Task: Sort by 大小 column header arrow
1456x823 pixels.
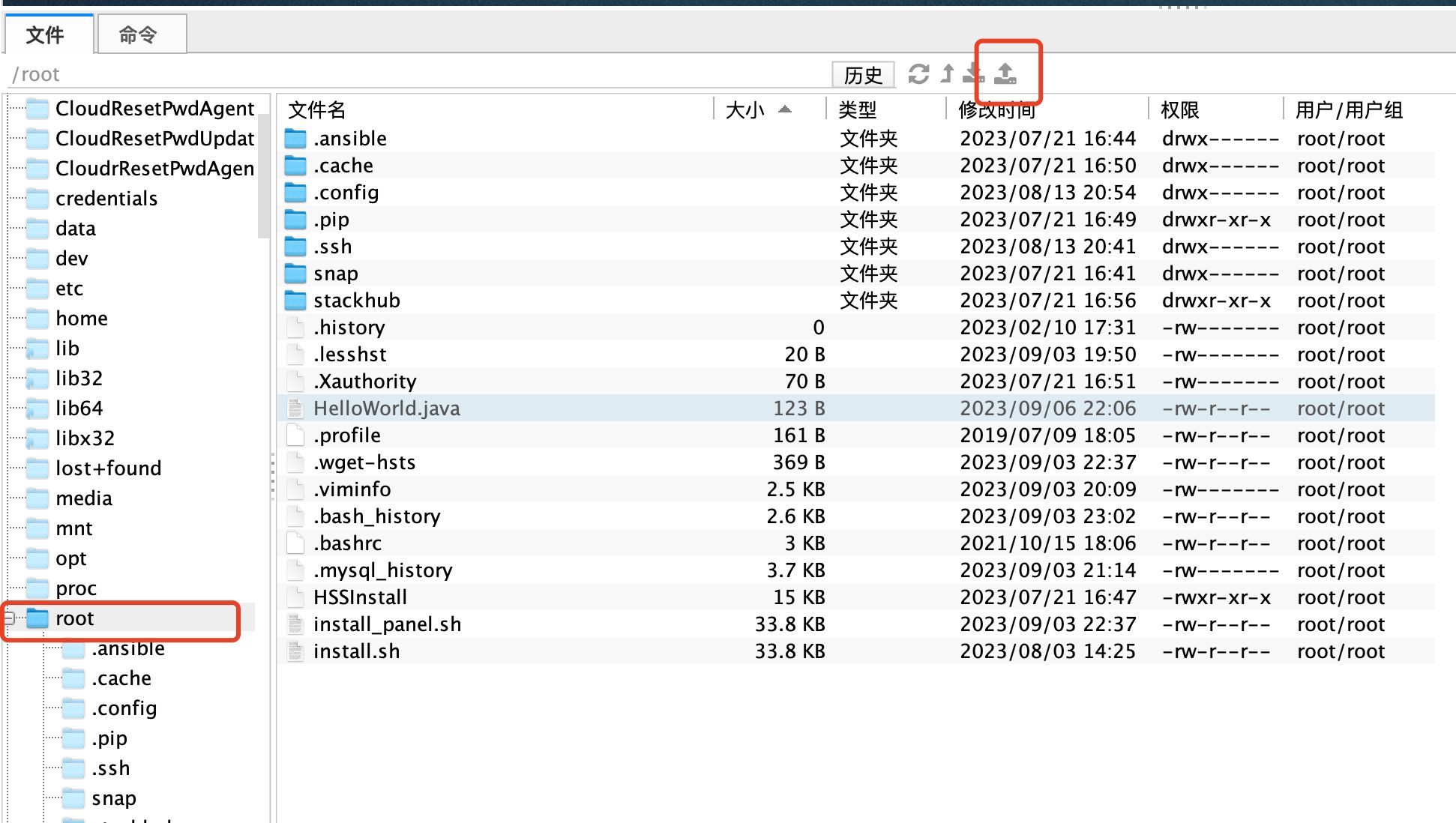Action: pos(785,109)
